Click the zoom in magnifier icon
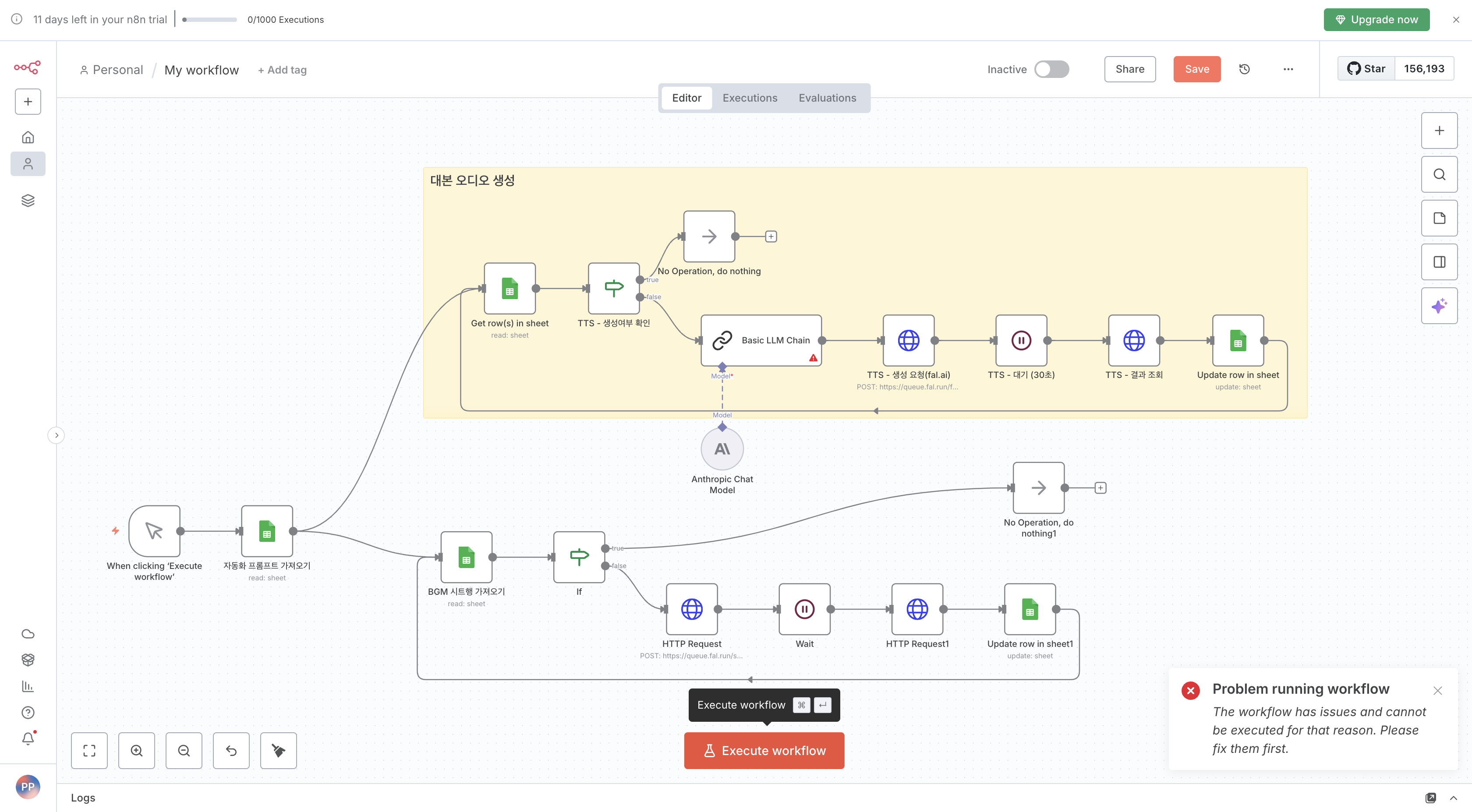This screenshot has width=1472, height=812. [137, 750]
